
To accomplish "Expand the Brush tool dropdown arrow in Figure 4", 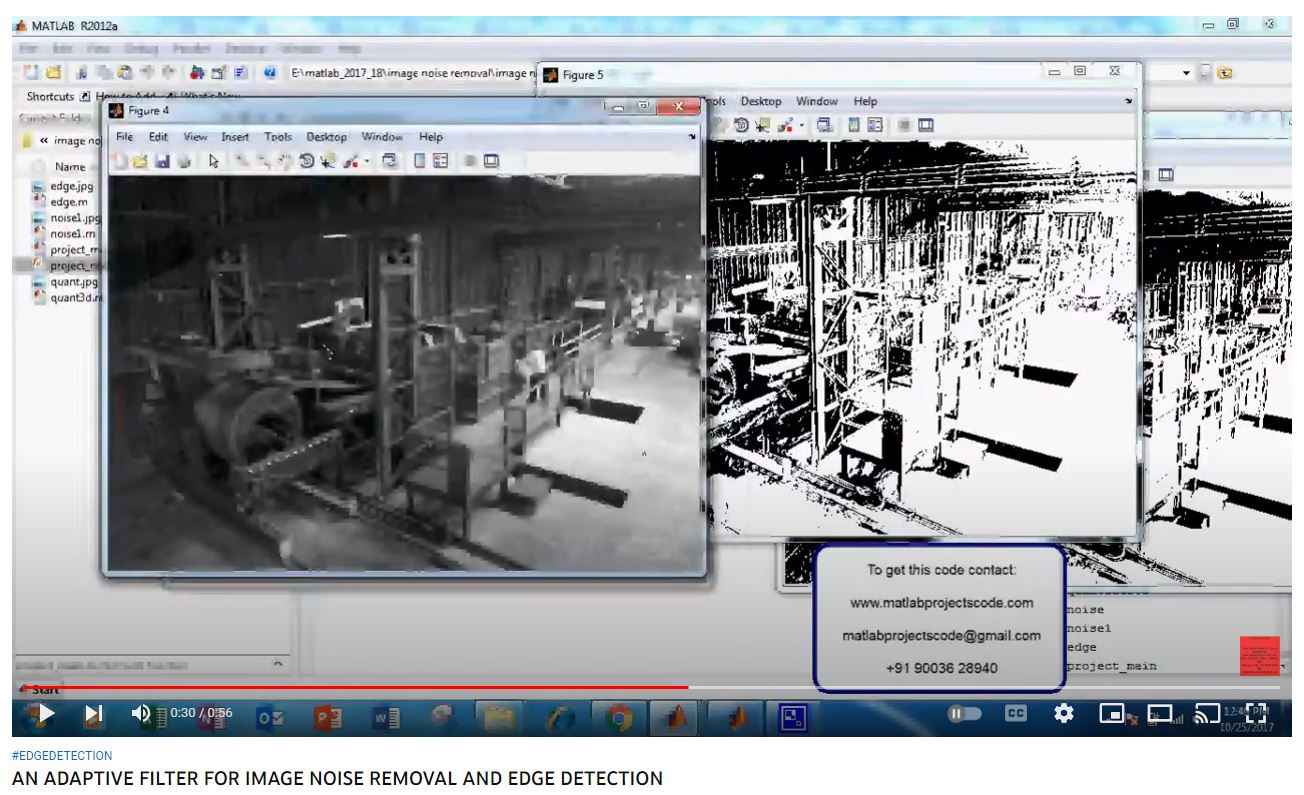I will tap(366, 161).
